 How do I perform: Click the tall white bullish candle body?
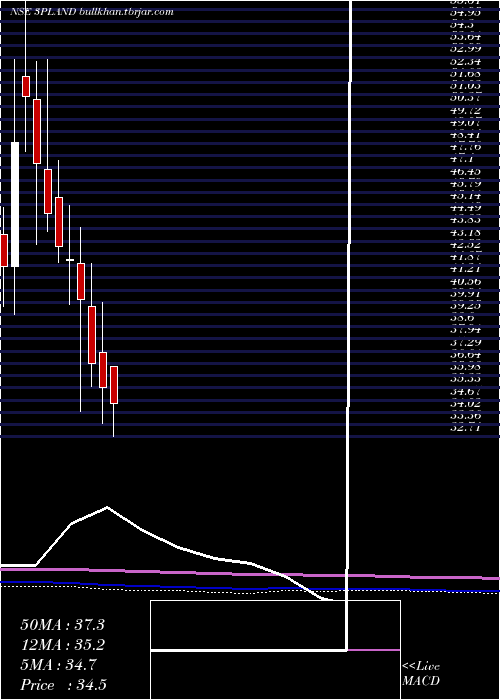[15, 204]
